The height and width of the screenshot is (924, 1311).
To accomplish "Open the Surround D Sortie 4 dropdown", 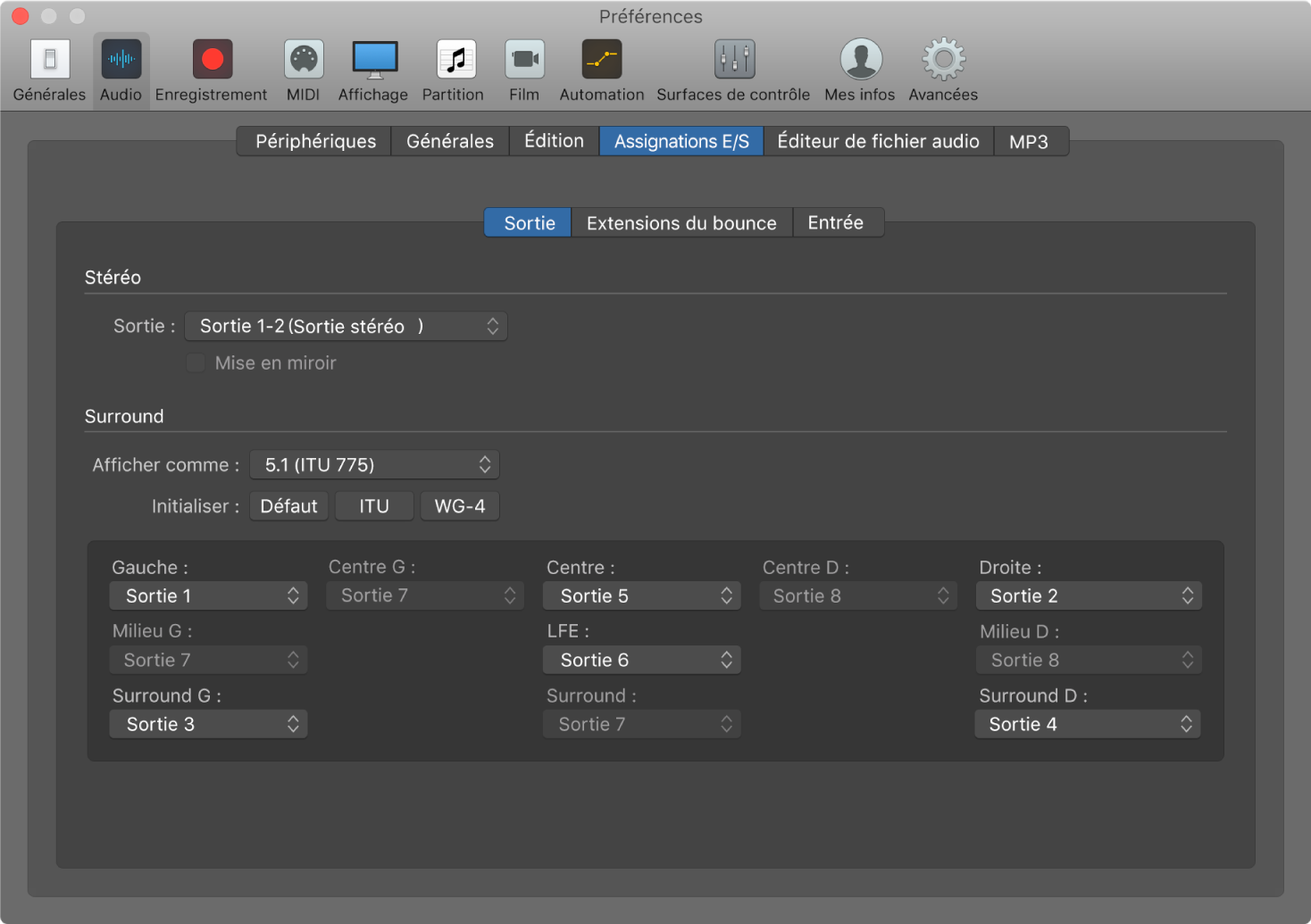I will 1088,725.
